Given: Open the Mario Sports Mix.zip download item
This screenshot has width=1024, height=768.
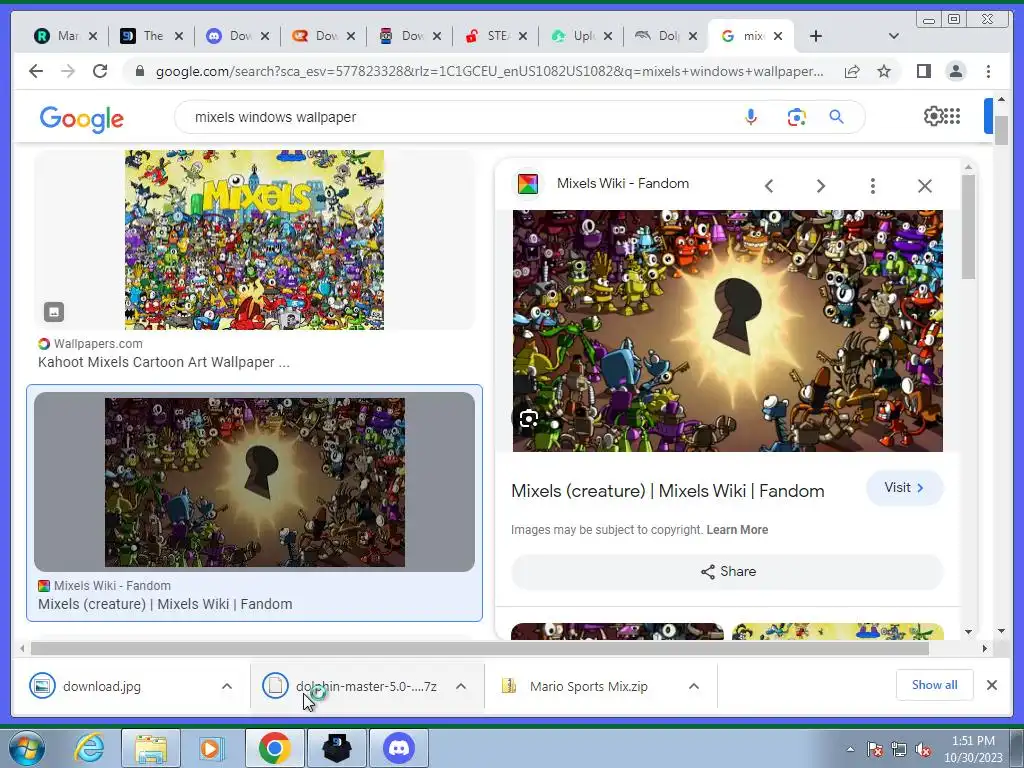Looking at the screenshot, I should coord(588,686).
